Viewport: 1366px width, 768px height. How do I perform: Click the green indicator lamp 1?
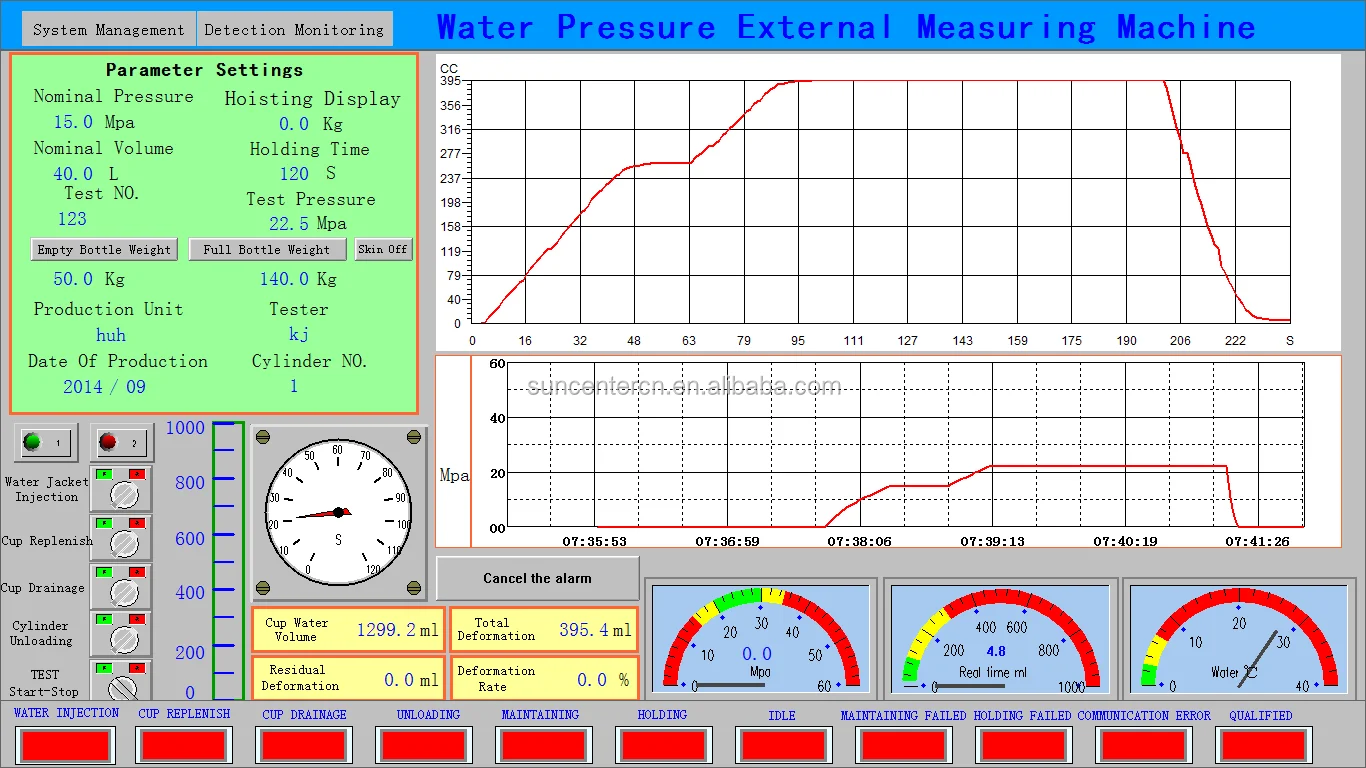45,442
